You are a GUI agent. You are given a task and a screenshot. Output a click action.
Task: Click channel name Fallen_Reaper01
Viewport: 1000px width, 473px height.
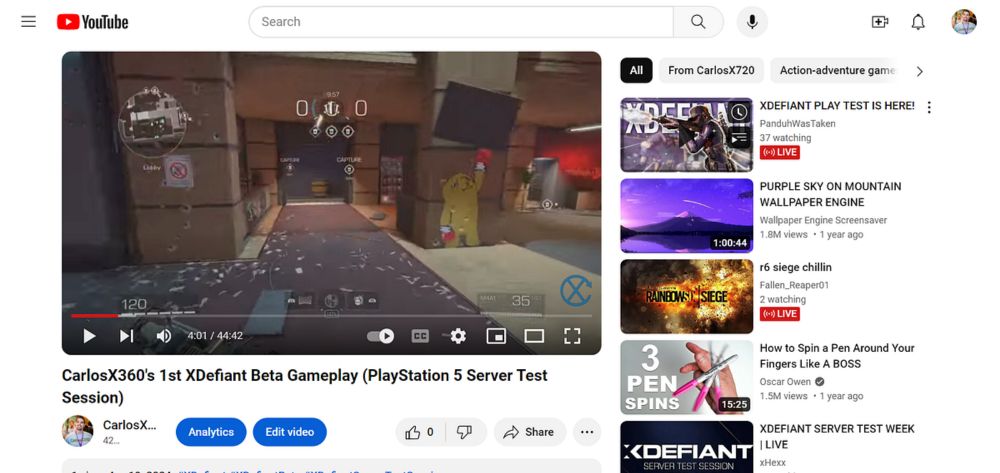(x=794, y=285)
